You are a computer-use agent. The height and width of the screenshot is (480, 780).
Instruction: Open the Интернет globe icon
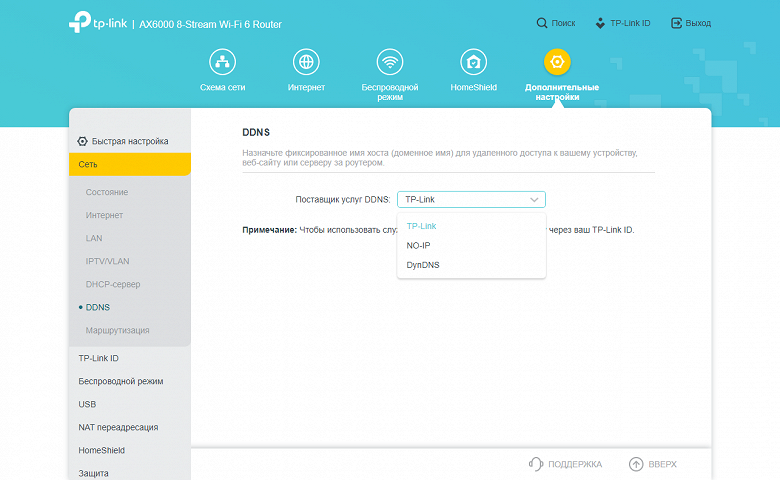(x=306, y=62)
